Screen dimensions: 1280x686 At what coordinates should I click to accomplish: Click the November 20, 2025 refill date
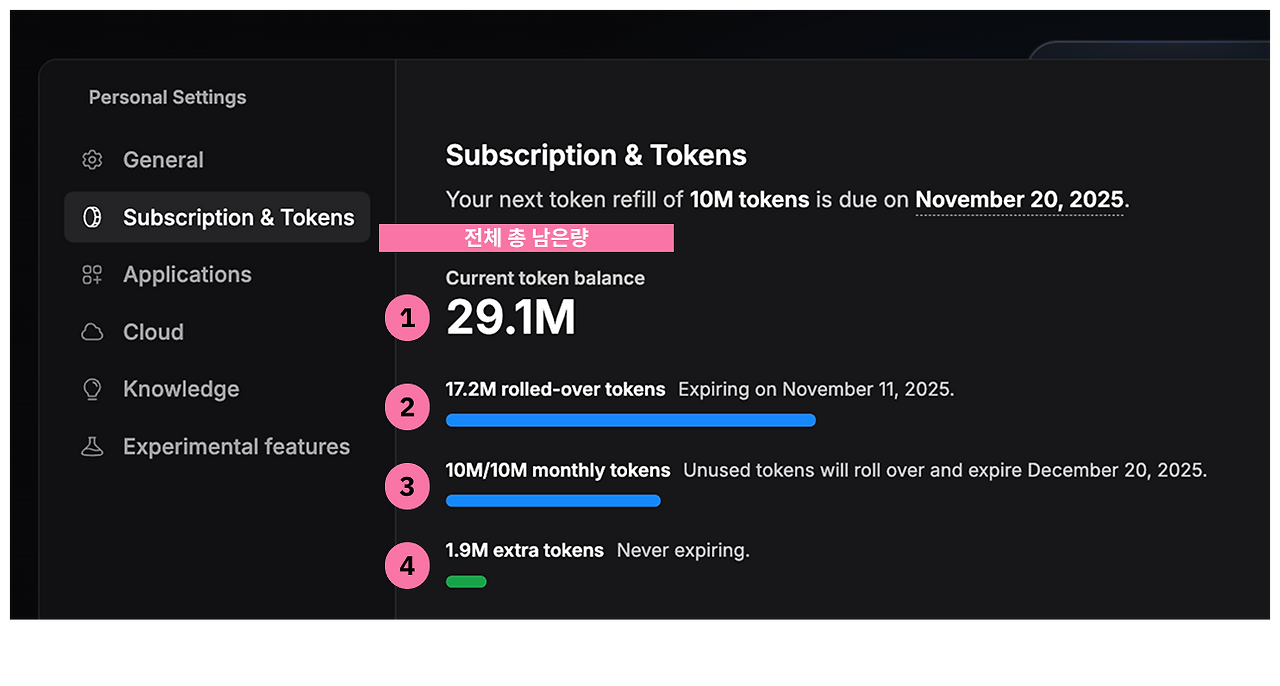[1019, 200]
